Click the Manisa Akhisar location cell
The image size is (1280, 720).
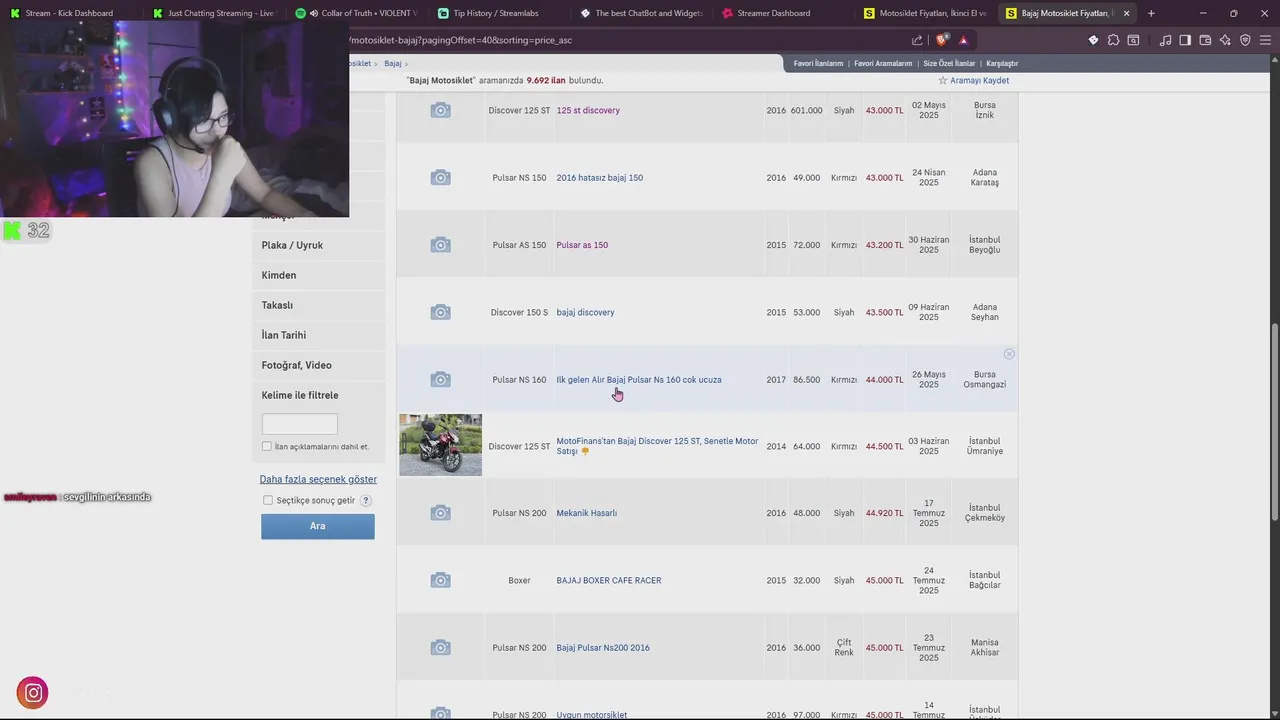click(985, 647)
